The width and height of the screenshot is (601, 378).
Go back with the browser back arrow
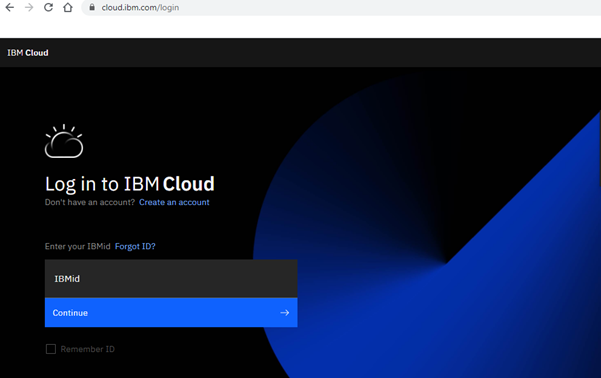pyautogui.click(x=10, y=7)
